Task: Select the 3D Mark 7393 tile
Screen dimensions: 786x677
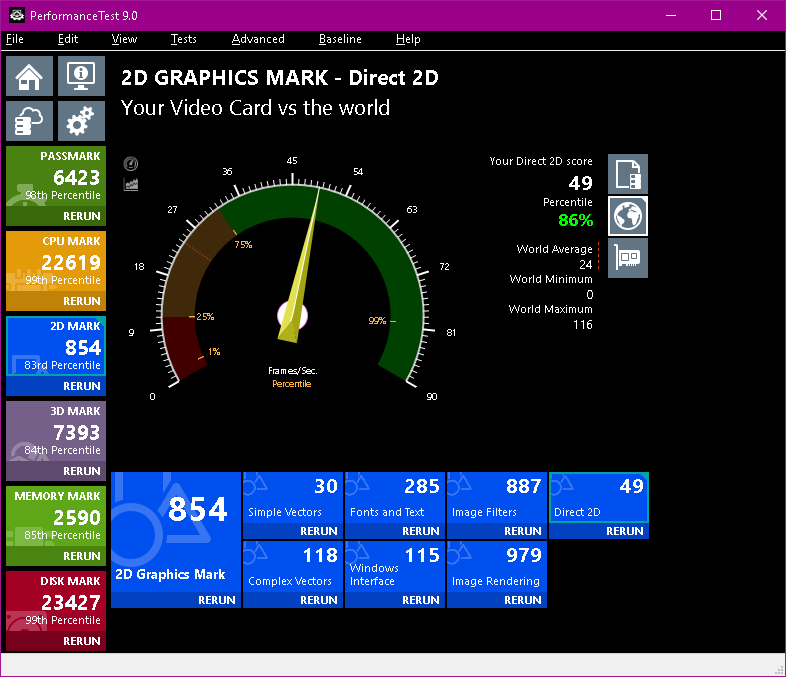Action: point(56,431)
